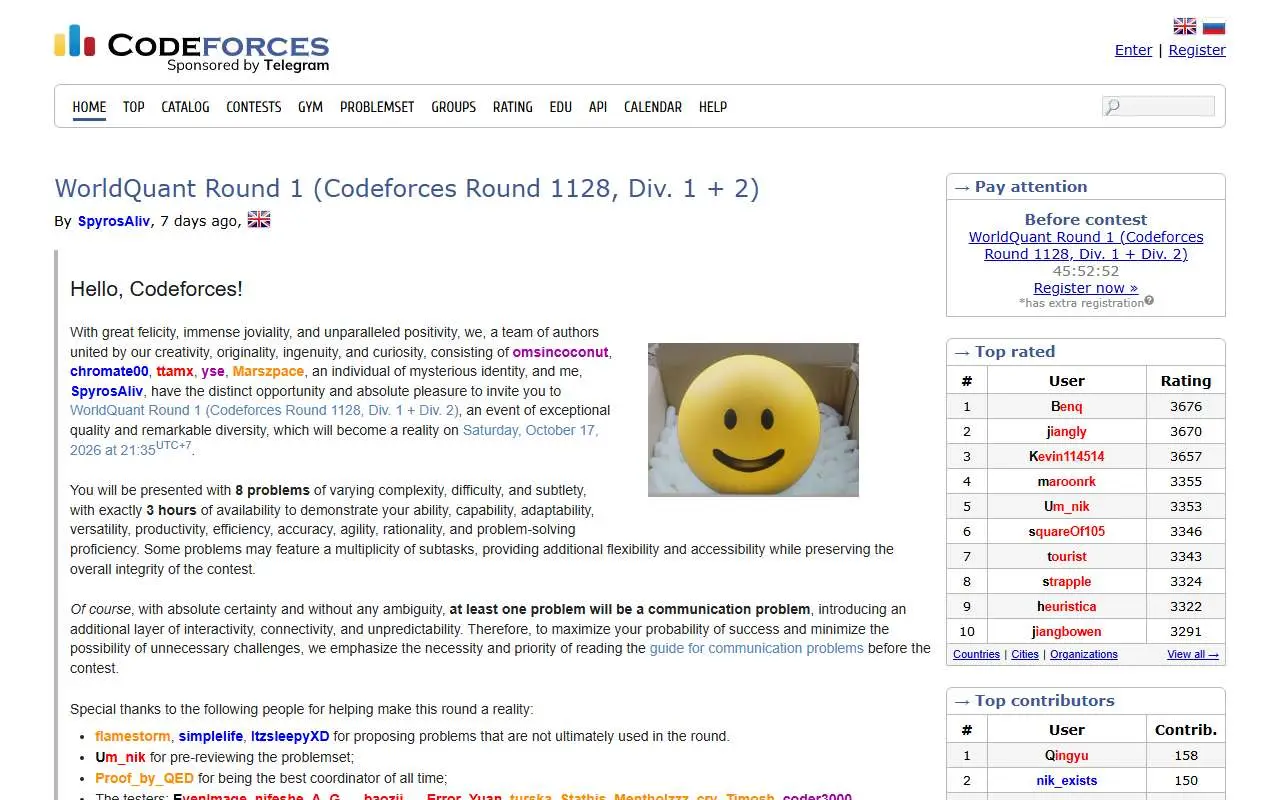Viewport: 1280px width, 800px height.
Task: Open the Saturday, October 17 contest time link
Action: coord(334,440)
